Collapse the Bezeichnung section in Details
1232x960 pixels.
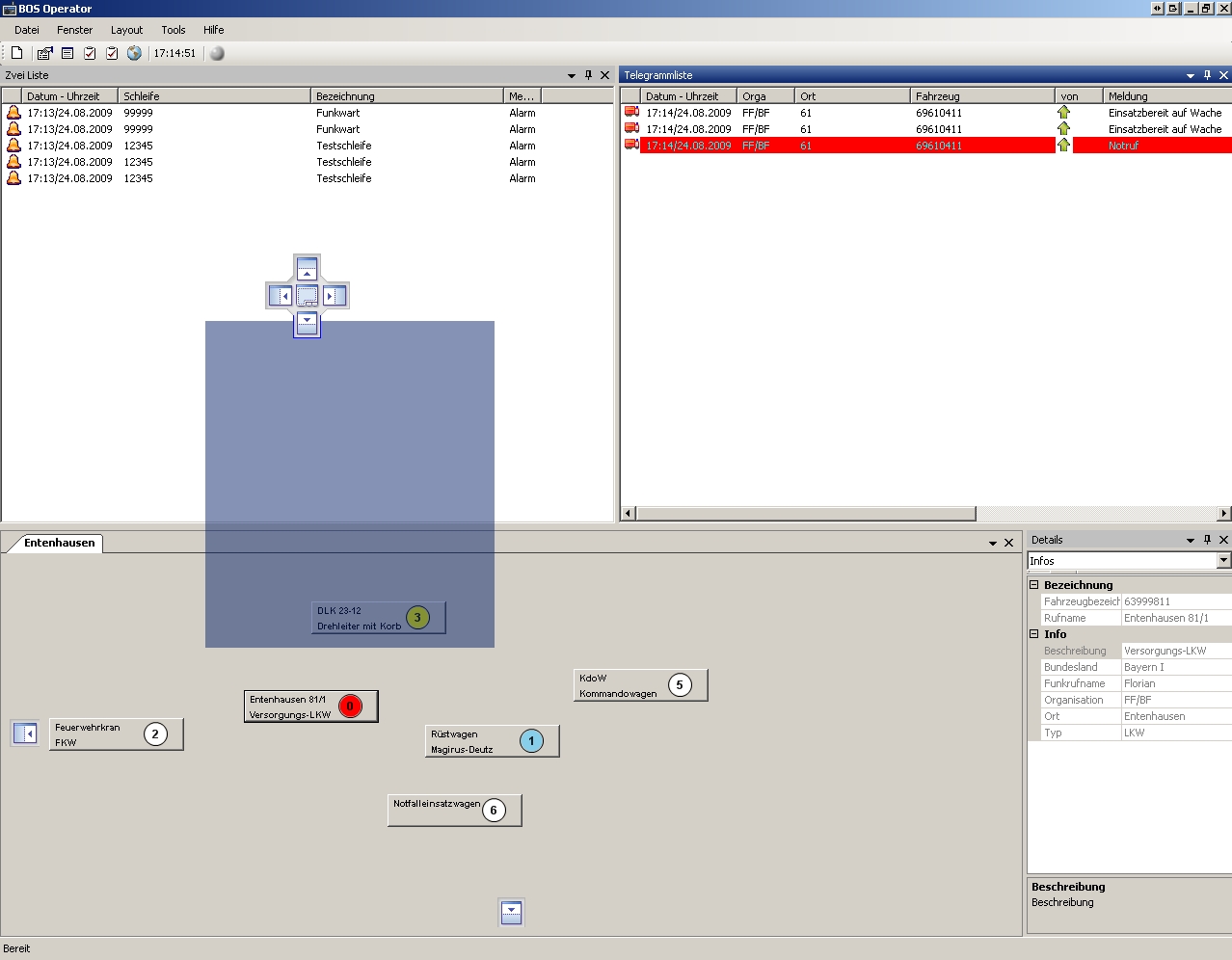click(x=1034, y=585)
